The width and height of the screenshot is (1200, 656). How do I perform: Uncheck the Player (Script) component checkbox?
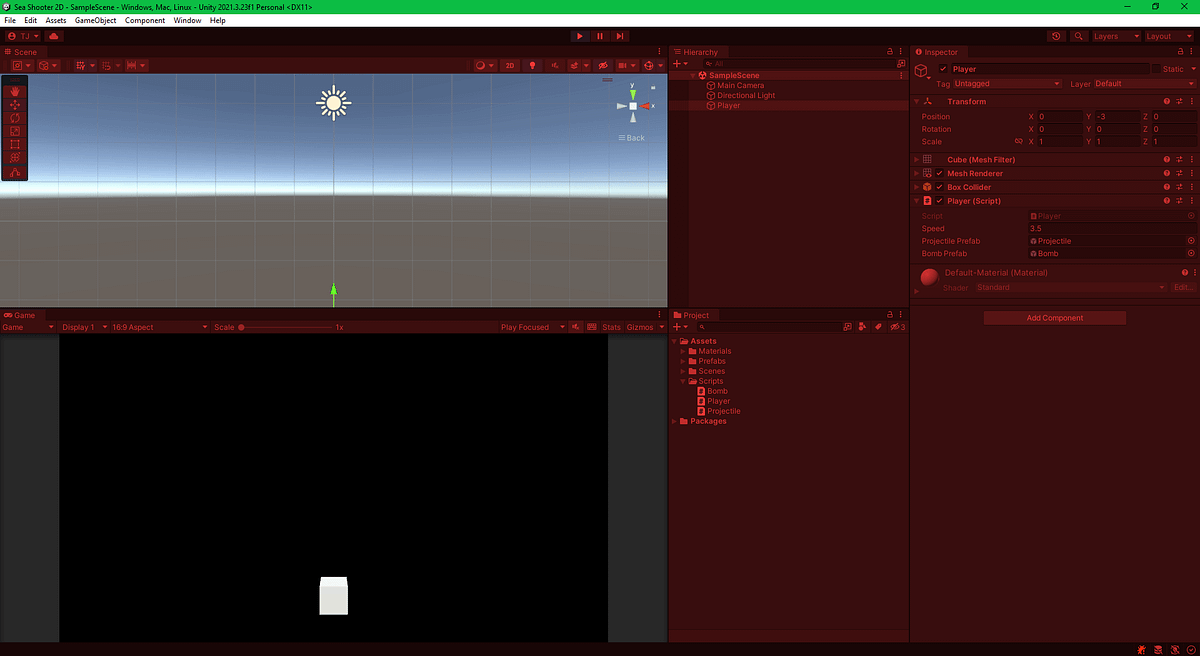pyautogui.click(x=939, y=201)
